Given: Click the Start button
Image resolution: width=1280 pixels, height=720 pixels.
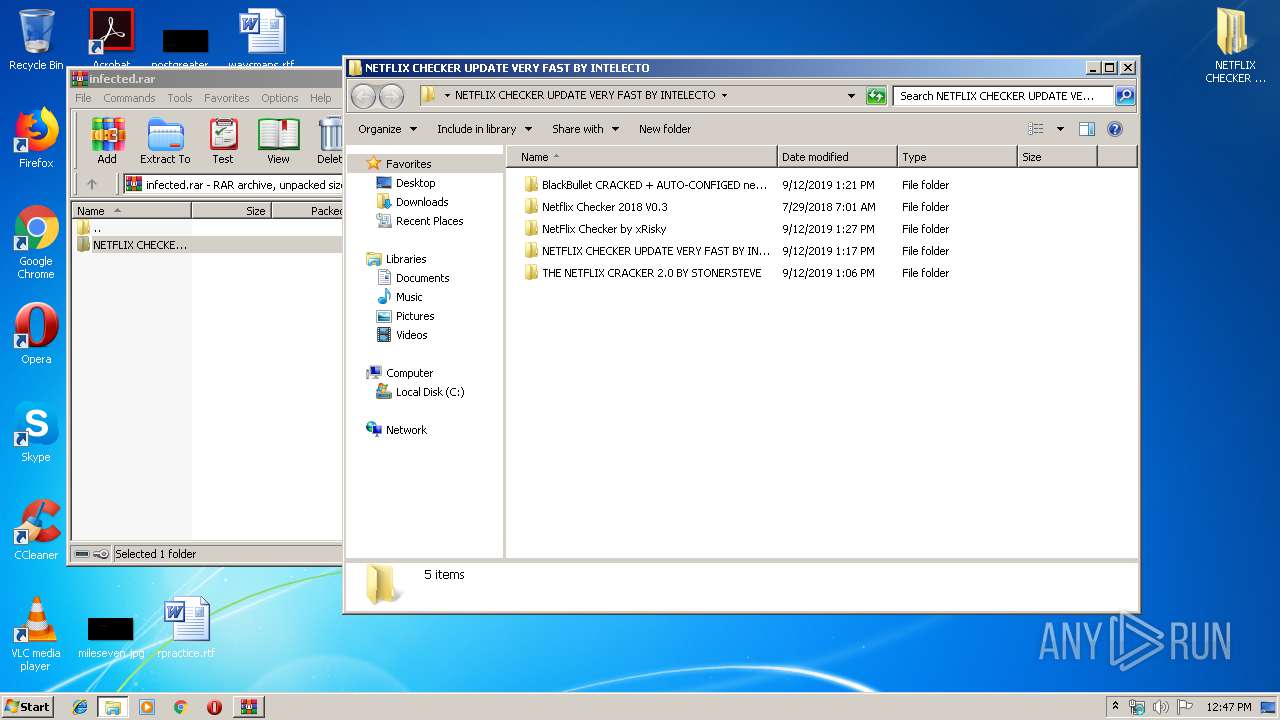Looking at the screenshot, I should (28, 707).
